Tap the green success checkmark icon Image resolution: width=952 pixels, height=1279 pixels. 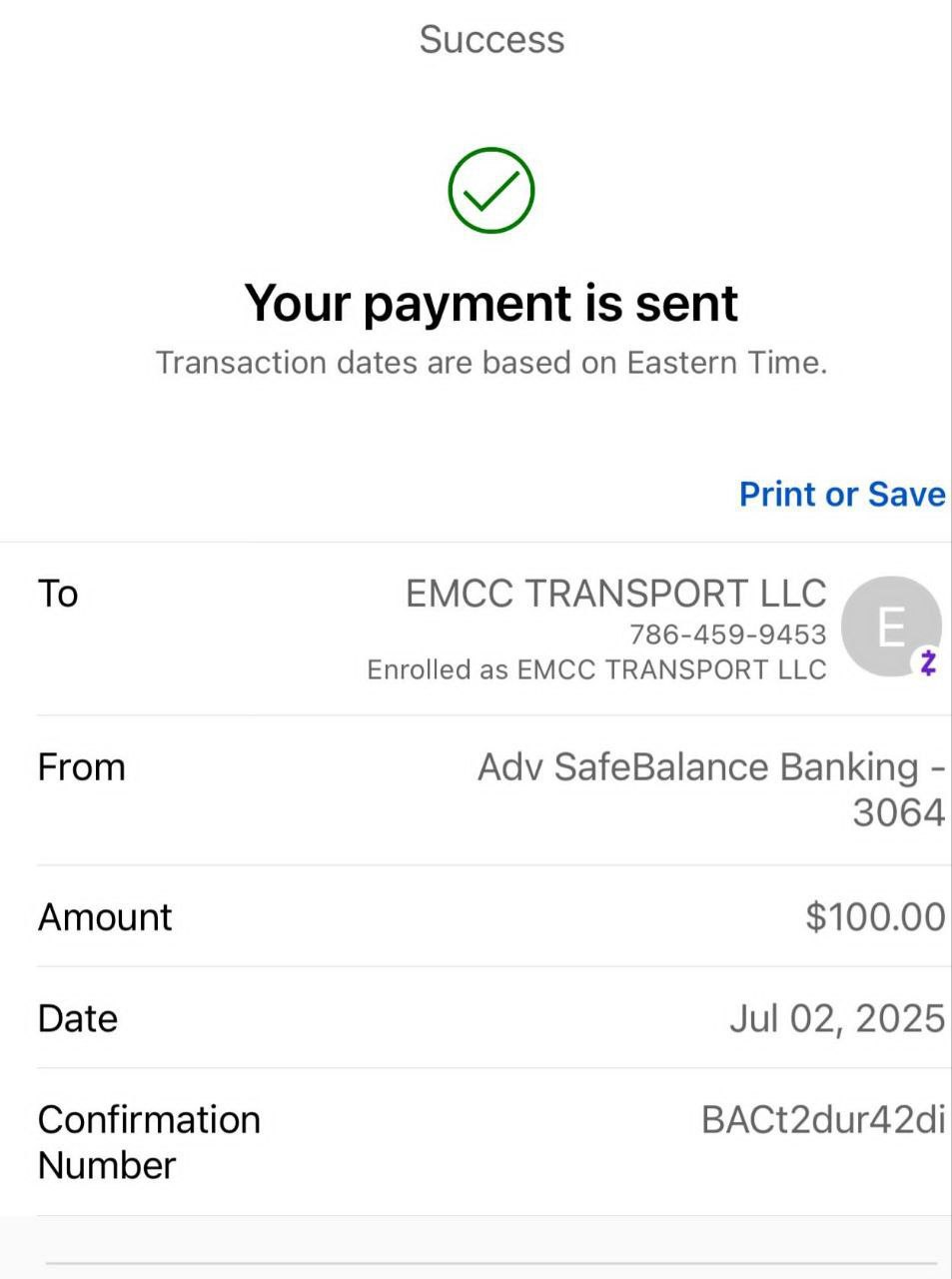(x=490, y=191)
